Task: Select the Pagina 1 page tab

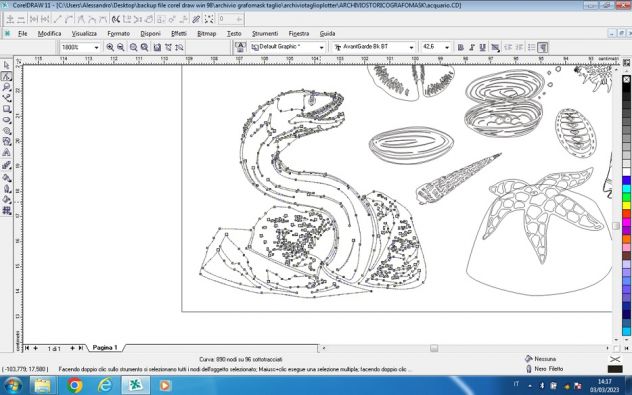Action: click(x=105, y=347)
